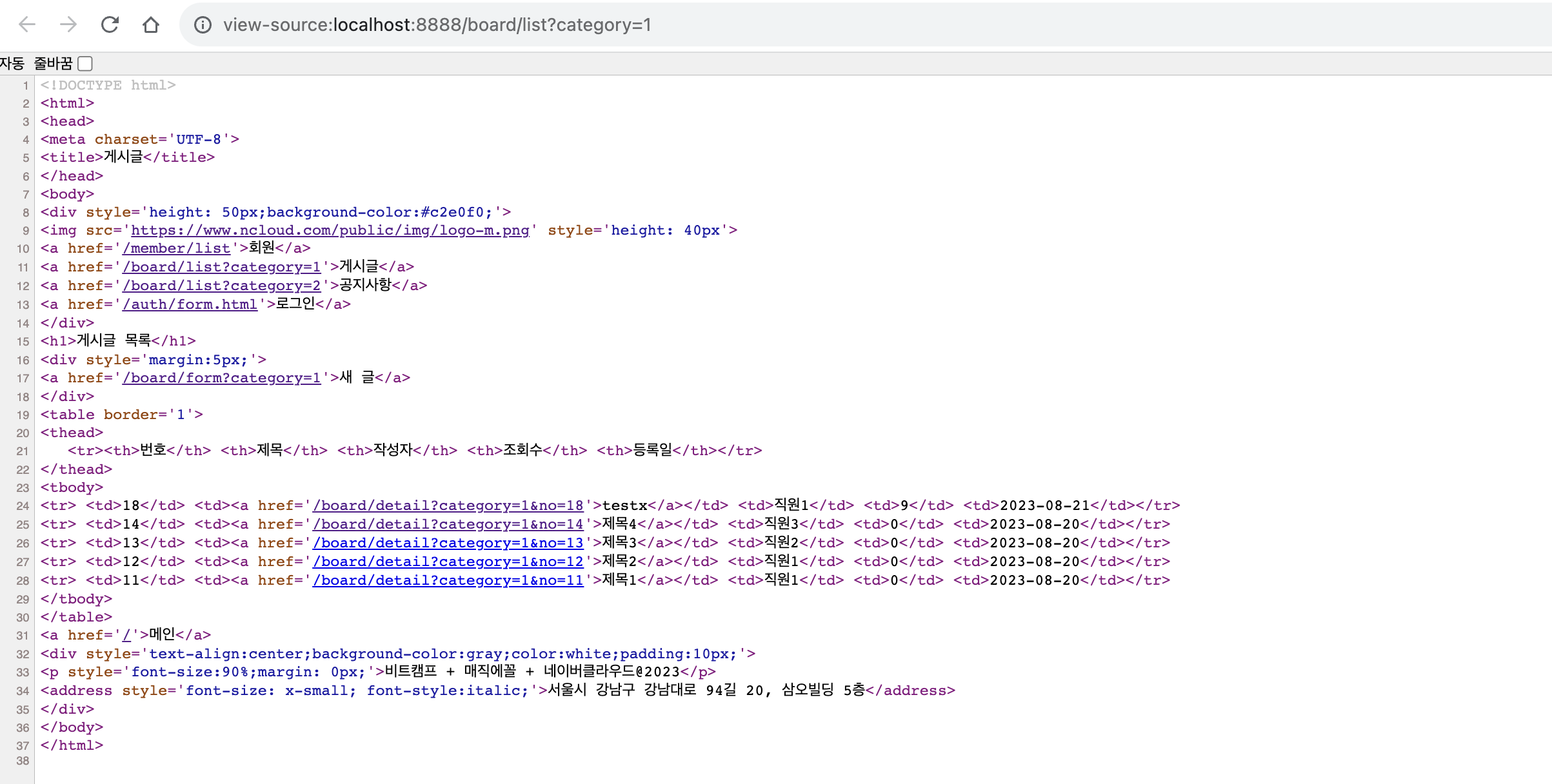Click the 'testx' title text
Image resolution: width=1552 pixels, height=784 pixels.
click(x=624, y=505)
